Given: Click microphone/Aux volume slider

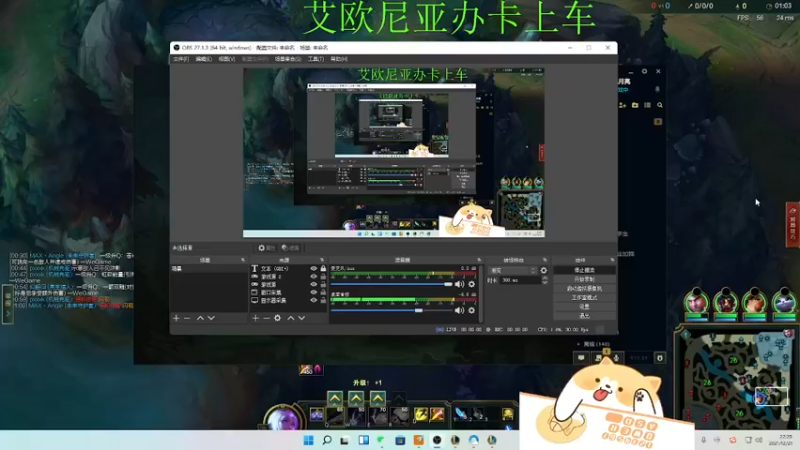Looking at the screenshot, I should point(391,284).
